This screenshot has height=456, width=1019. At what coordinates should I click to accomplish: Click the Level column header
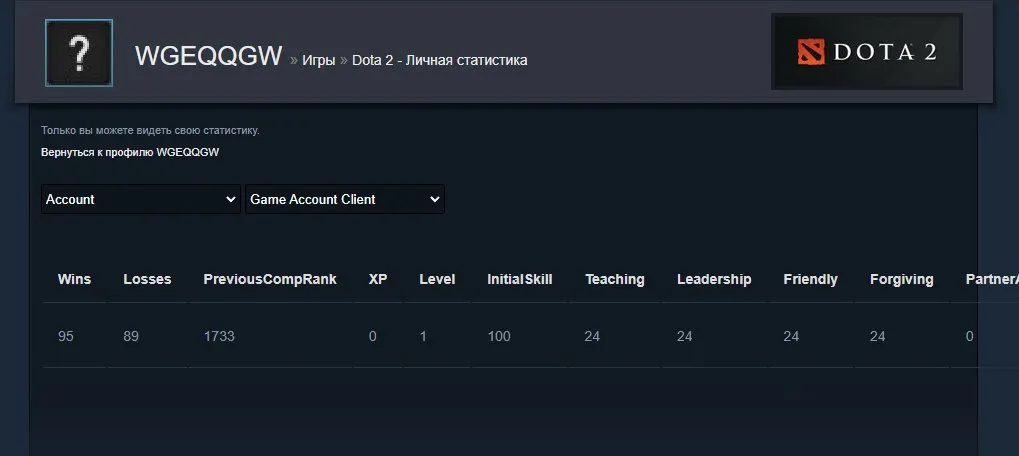pyautogui.click(x=437, y=279)
